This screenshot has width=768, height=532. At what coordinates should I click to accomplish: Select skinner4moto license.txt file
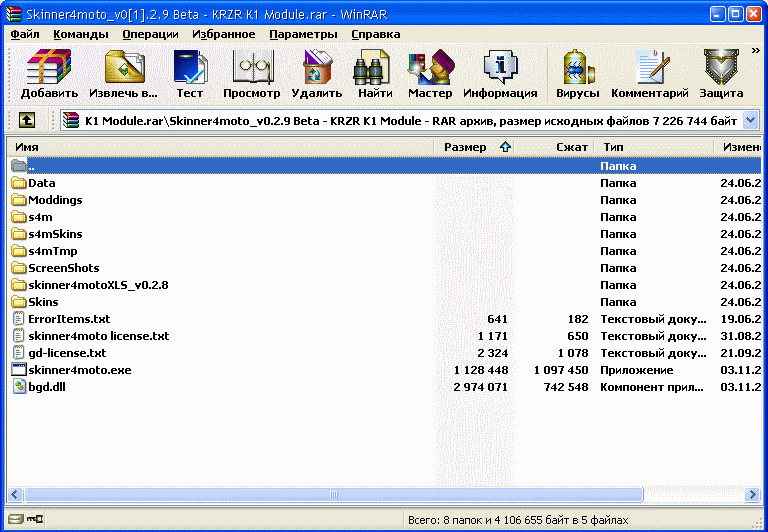(x=384, y=336)
